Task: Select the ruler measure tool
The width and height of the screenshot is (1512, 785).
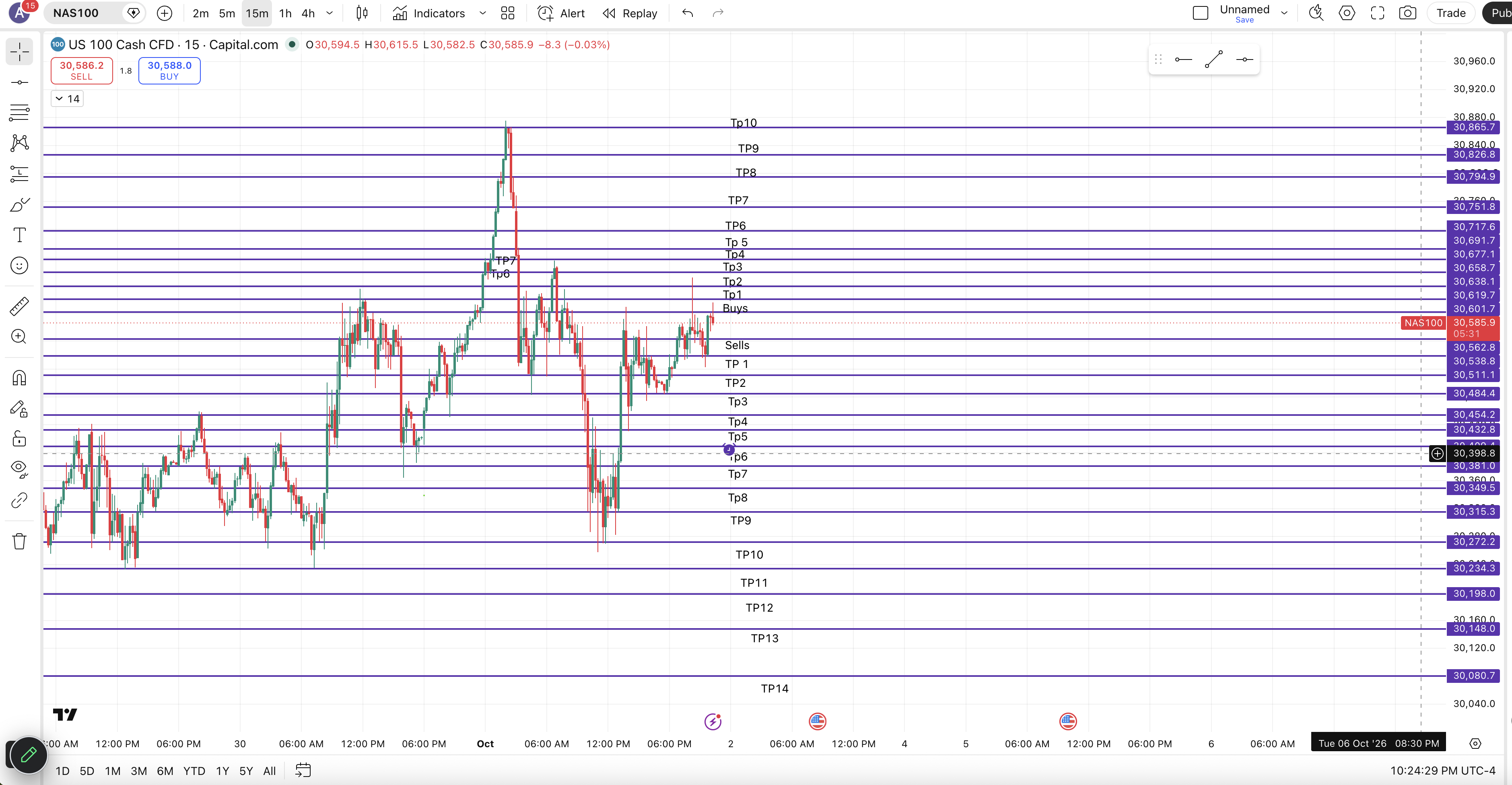Action: (19, 306)
